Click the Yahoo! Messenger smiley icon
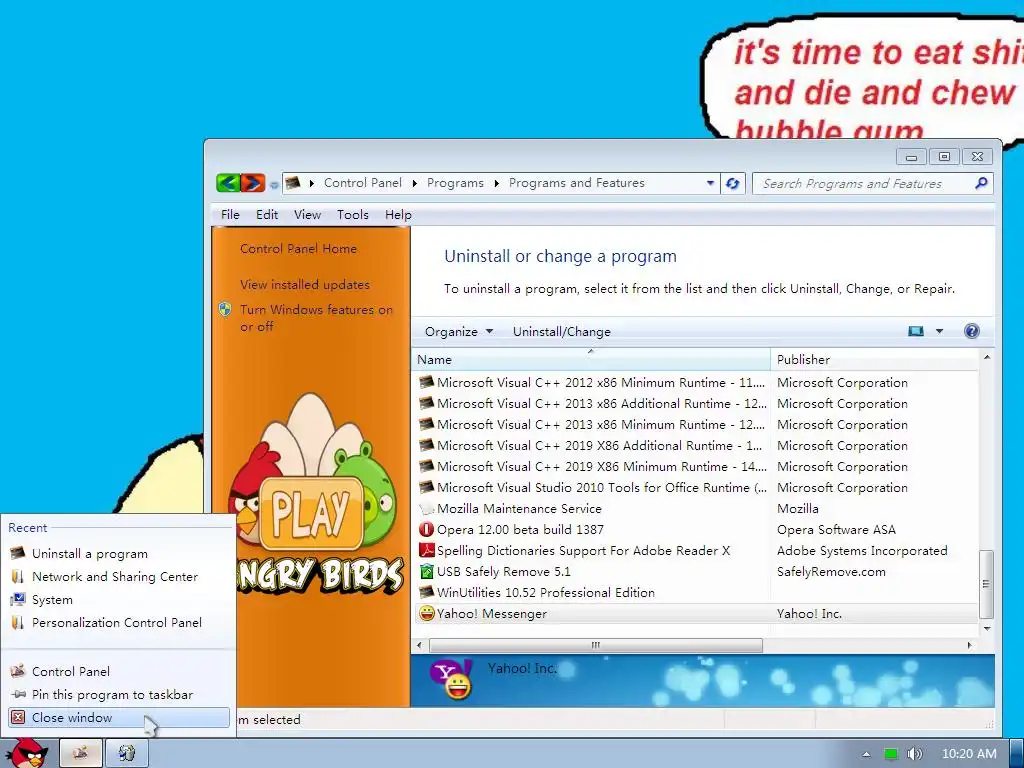The image size is (1024, 768). (x=426, y=613)
